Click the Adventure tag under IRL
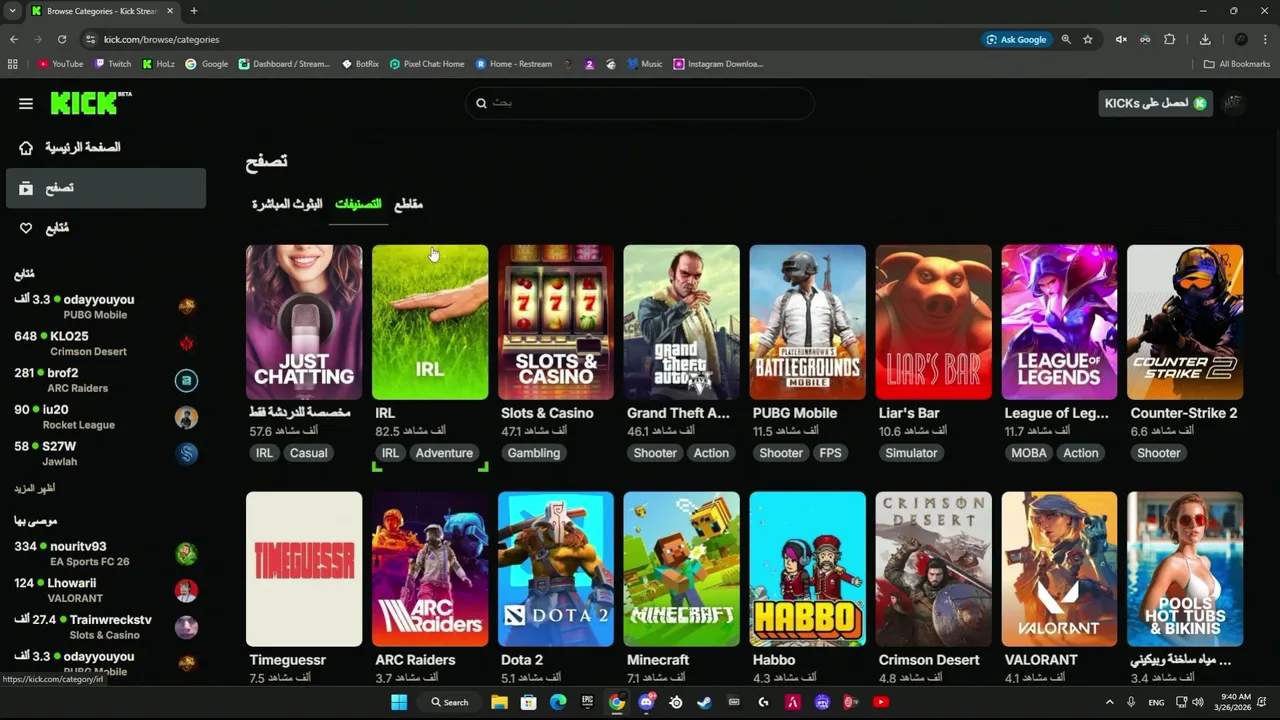1280x720 pixels. (x=444, y=453)
